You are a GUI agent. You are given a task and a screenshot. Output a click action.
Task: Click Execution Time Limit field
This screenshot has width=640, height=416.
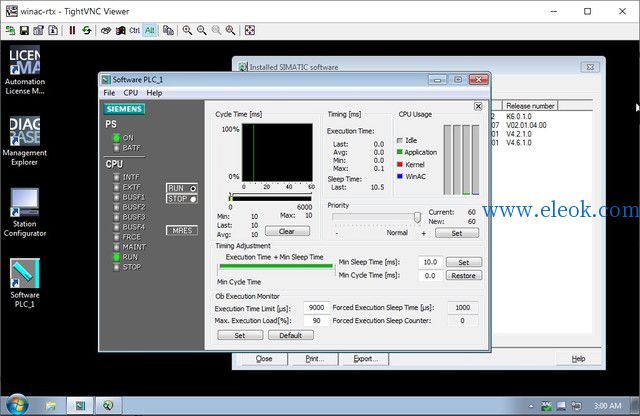317,307
